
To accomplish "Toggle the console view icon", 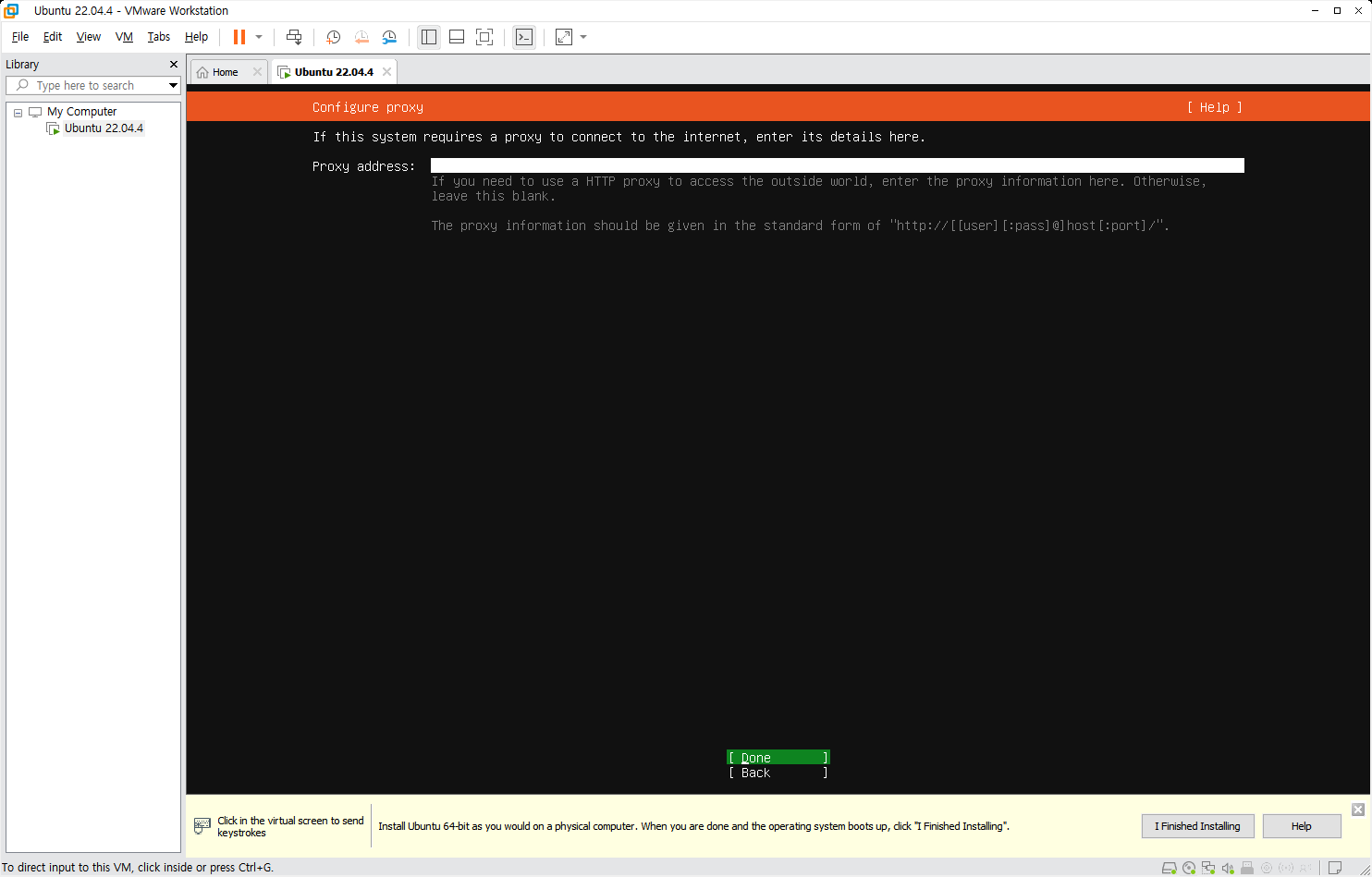I will [x=524, y=37].
